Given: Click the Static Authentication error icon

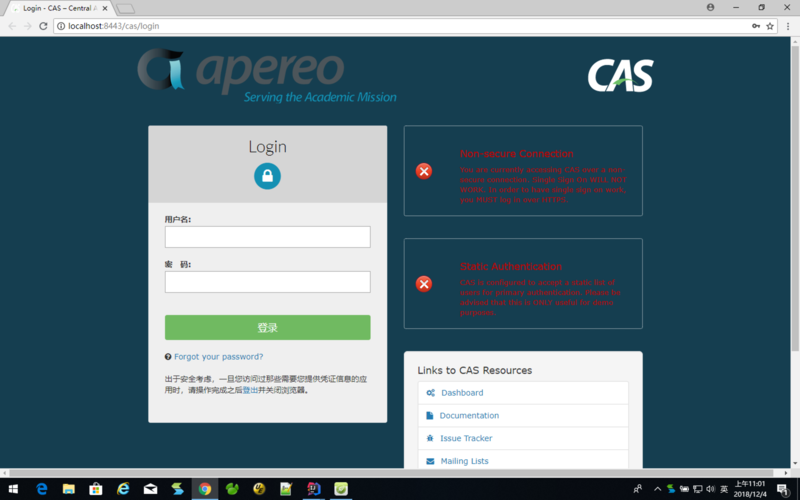Looking at the screenshot, I should pos(423,284).
